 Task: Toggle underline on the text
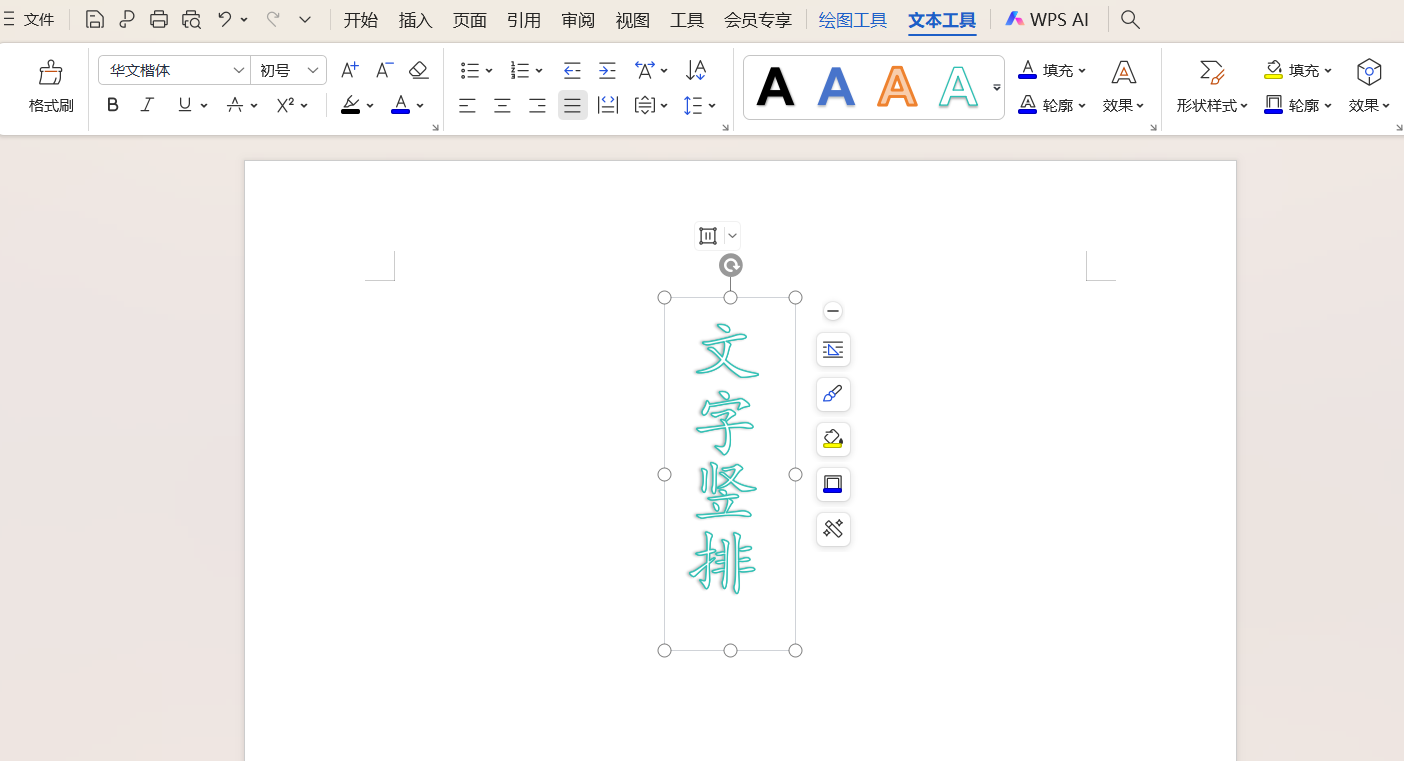(184, 104)
